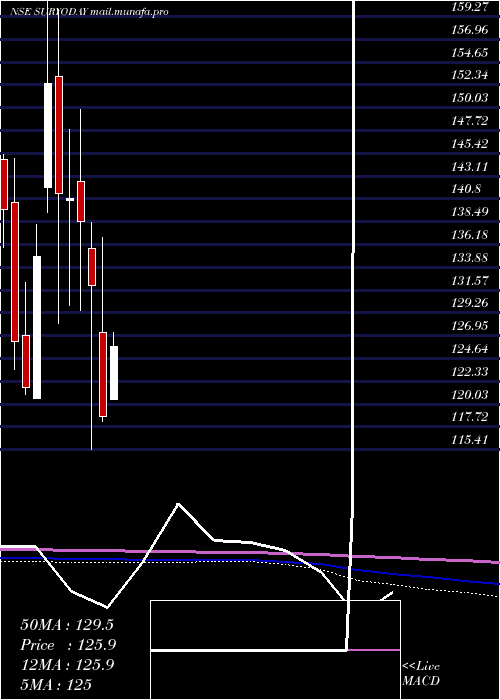Click the 156.96 price axis label
This screenshot has width=500, height=700.
470,30
